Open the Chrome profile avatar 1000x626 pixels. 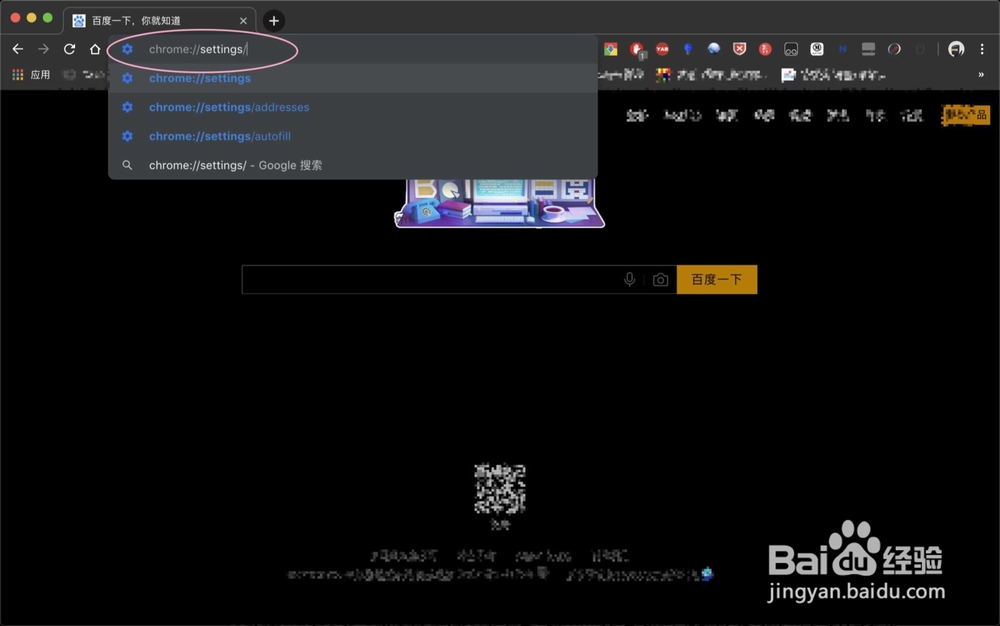tap(957, 48)
